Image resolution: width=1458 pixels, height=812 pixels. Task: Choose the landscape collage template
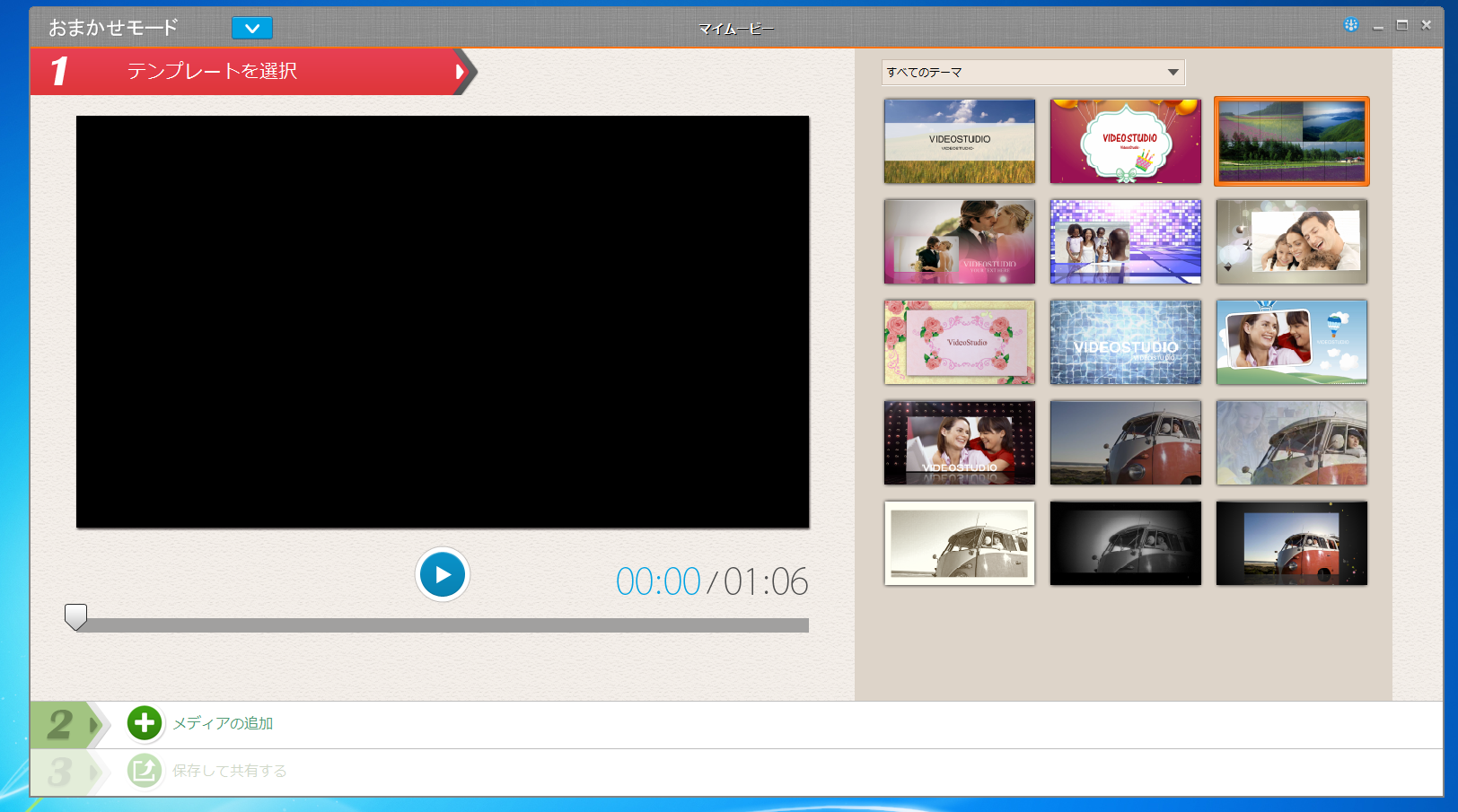pyautogui.click(x=1292, y=142)
